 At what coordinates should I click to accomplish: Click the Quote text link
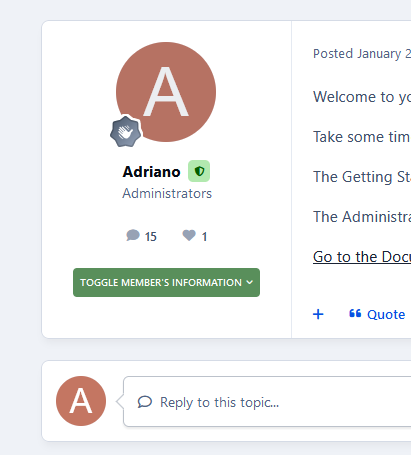tap(386, 314)
